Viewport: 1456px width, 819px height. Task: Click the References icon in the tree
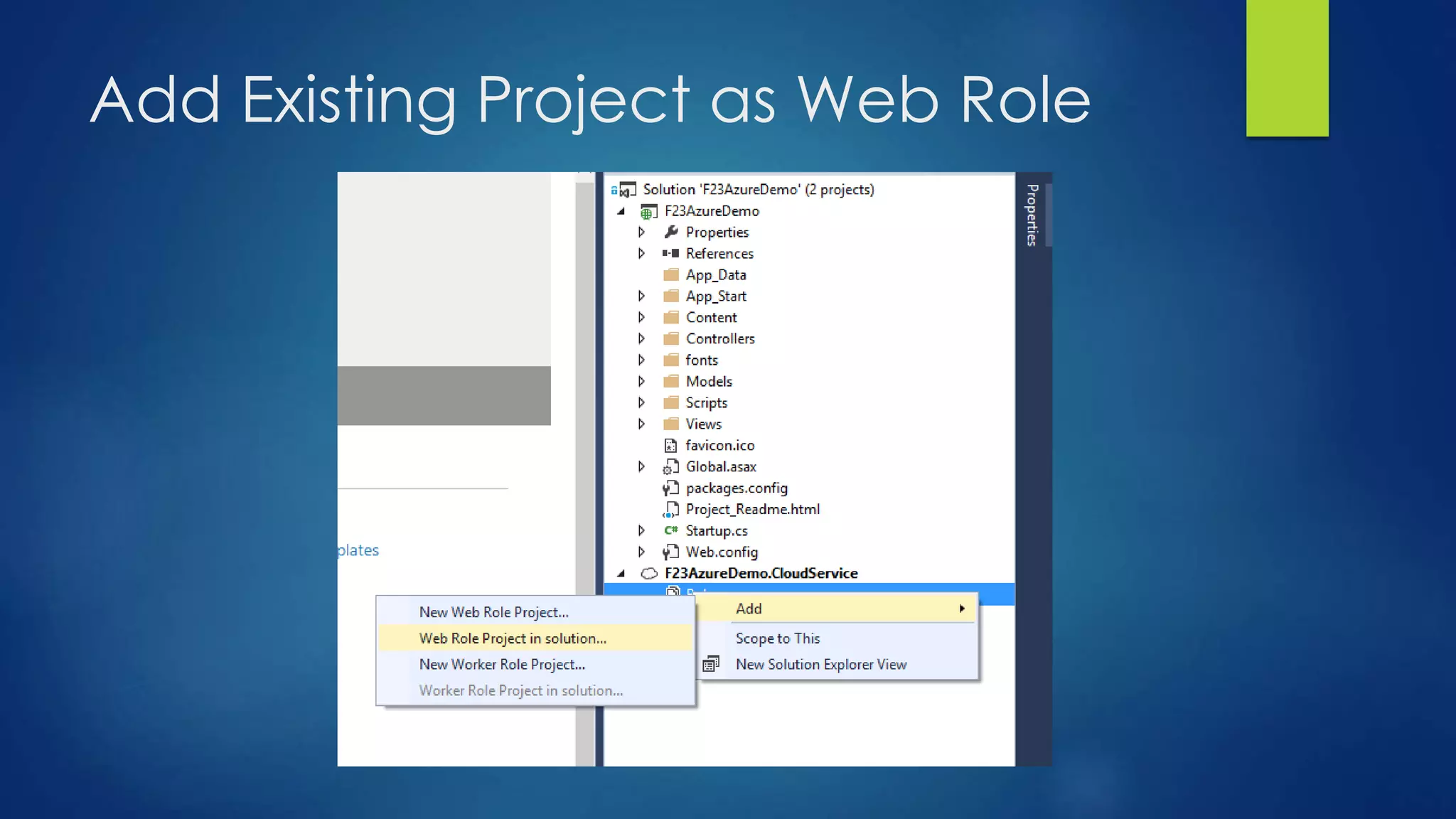point(670,253)
